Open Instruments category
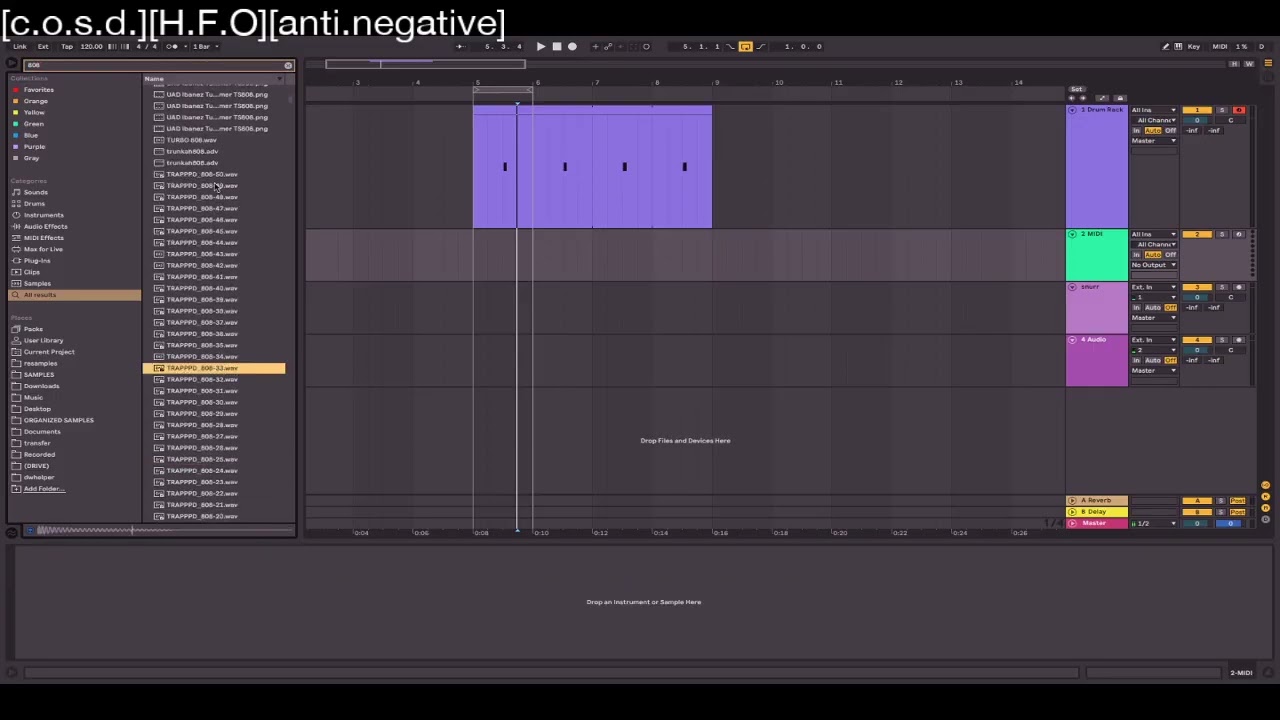1280x720 pixels. coord(43,215)
